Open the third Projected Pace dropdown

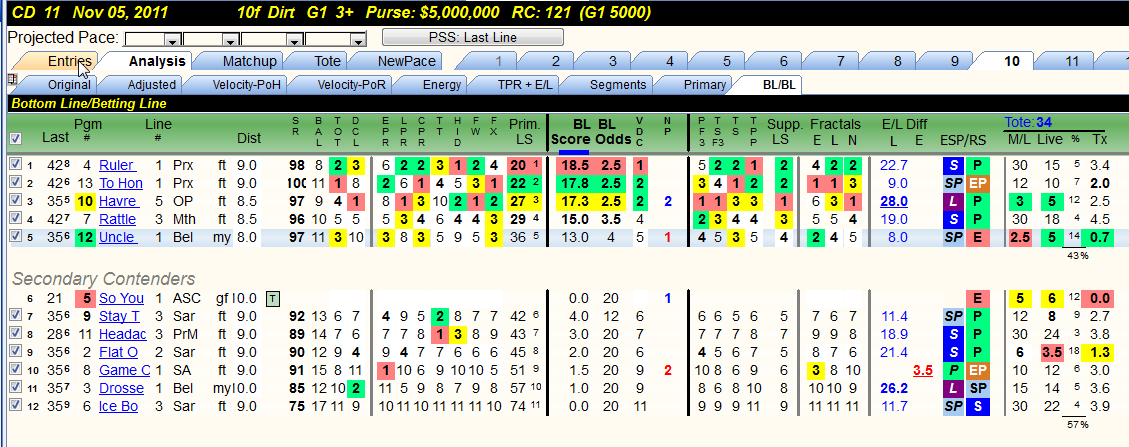tap(295, 40)
